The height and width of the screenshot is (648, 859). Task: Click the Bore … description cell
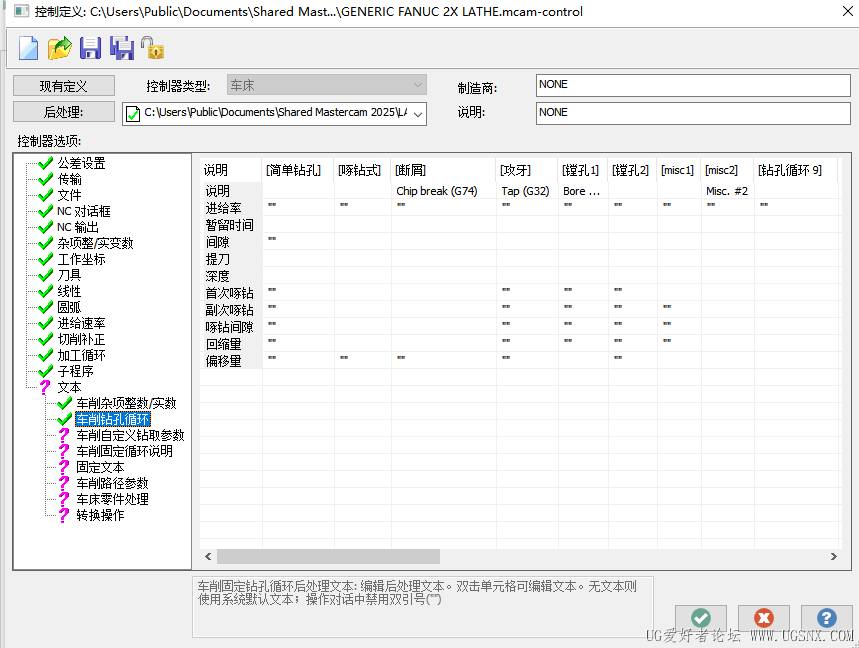click(582, 191)
